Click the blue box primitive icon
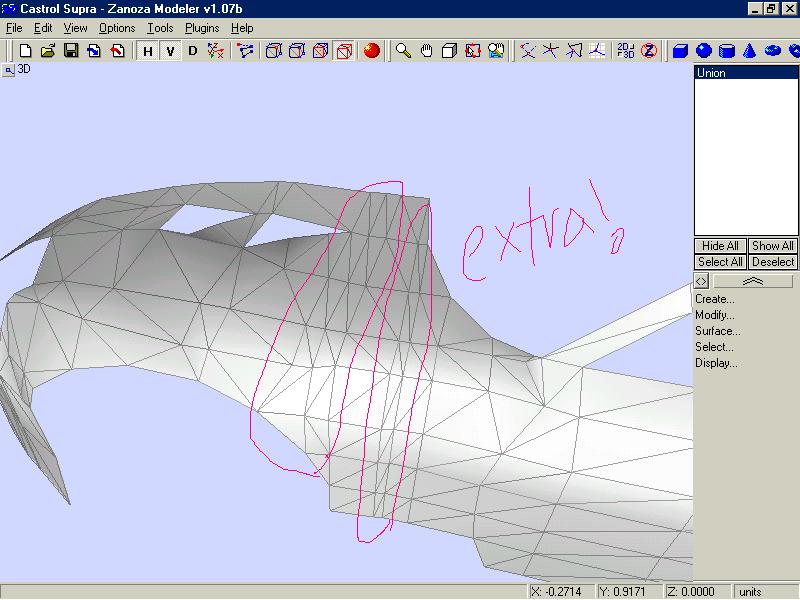This screenshot has height=600, width=800. (681, 50)
